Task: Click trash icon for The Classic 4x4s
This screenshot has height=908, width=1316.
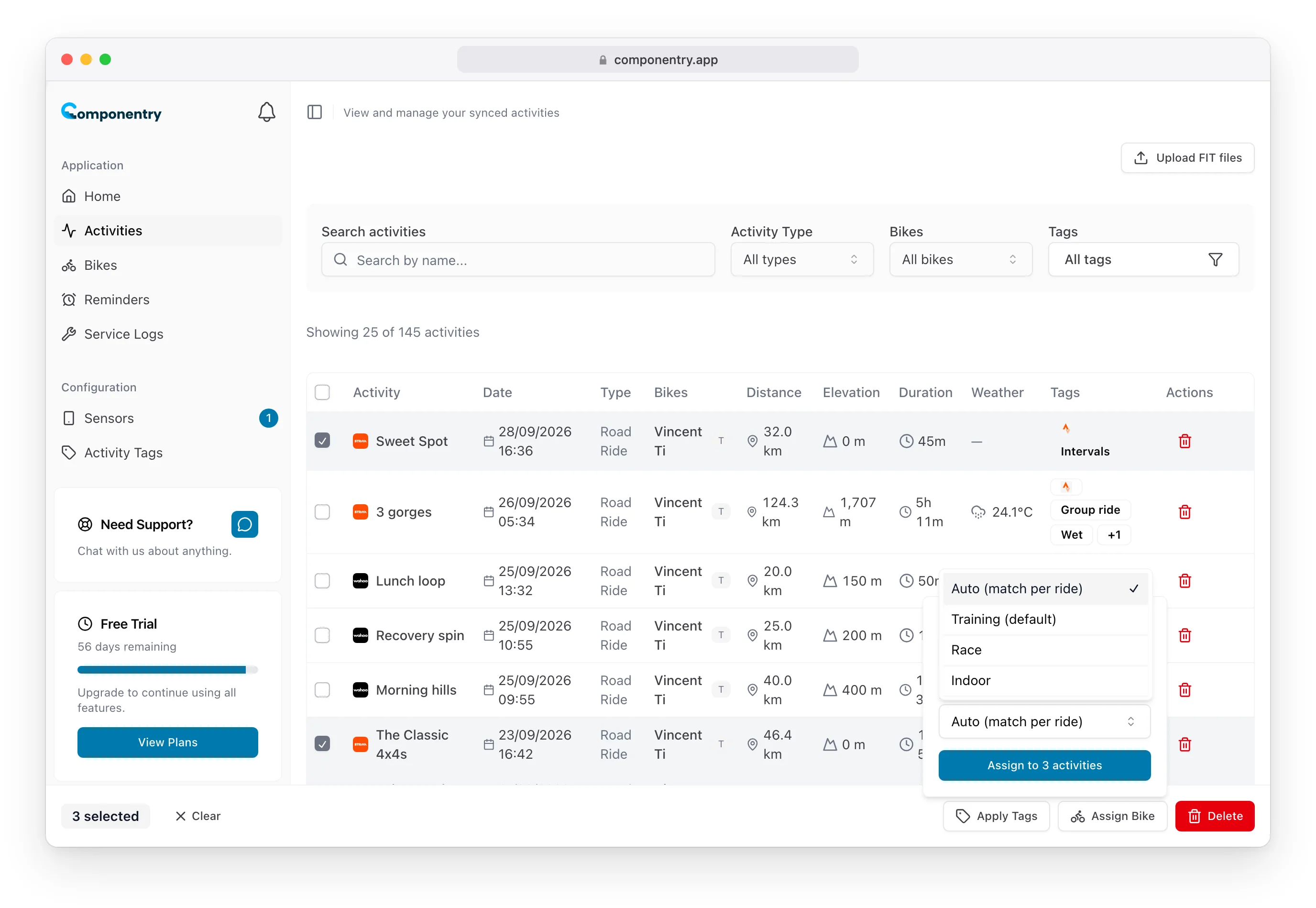Action: [x=1184, y=744]
